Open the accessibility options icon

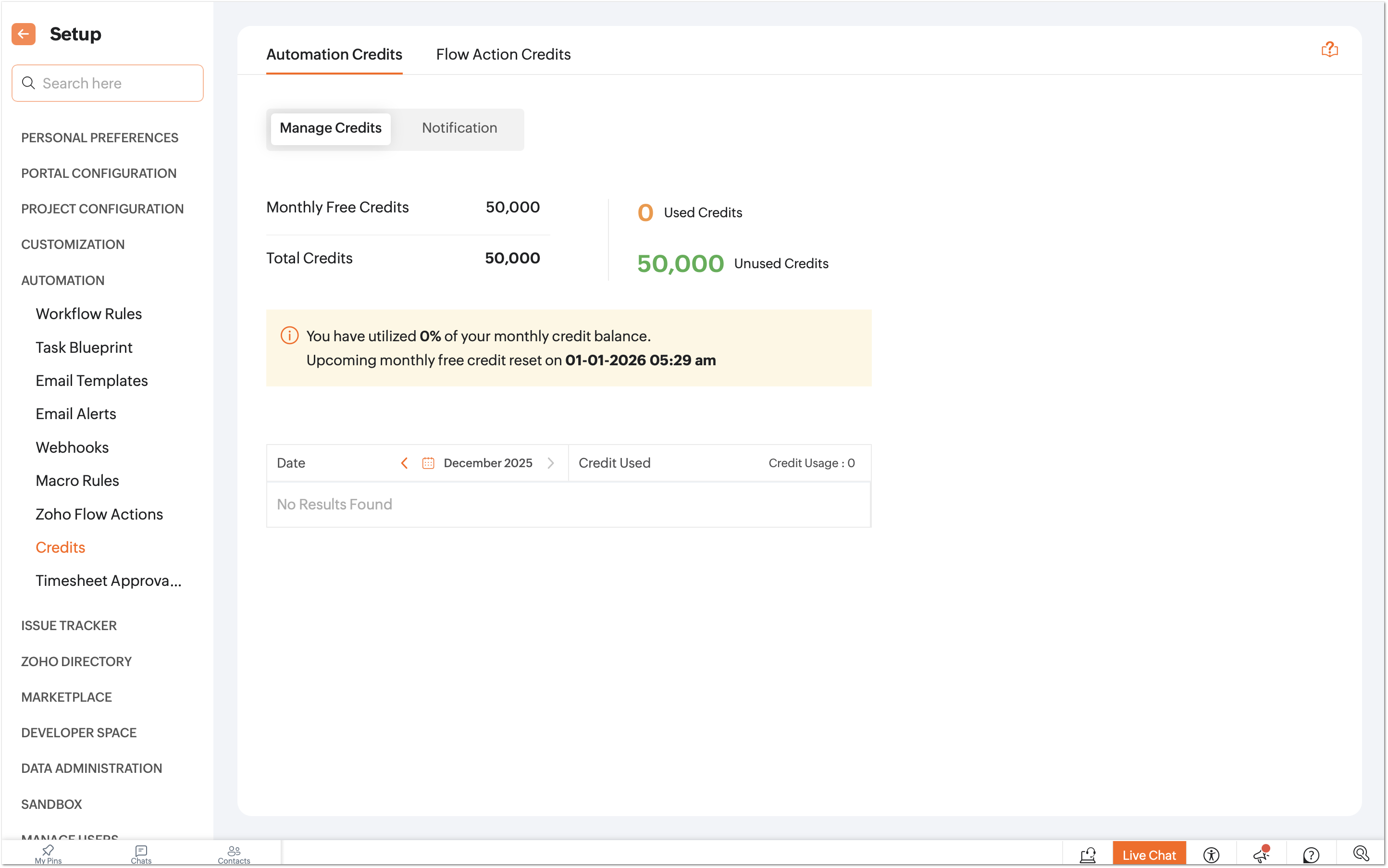coord(1211,854)
